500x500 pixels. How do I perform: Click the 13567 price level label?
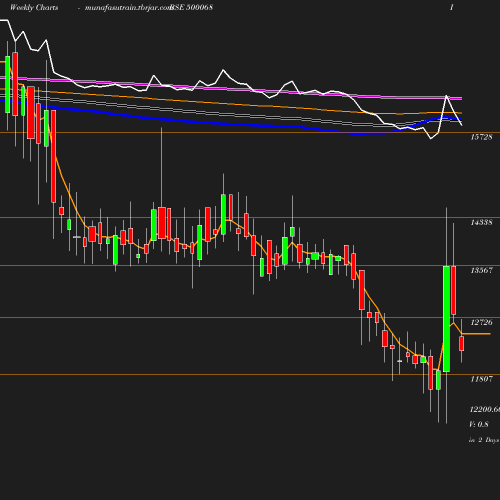pos(481,270)
